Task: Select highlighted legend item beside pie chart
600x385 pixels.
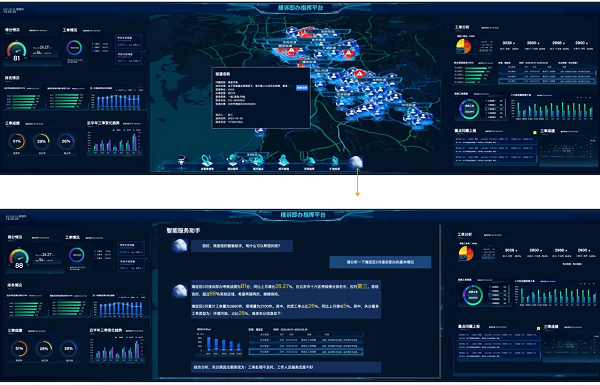Action: click(x=486, y=50)
